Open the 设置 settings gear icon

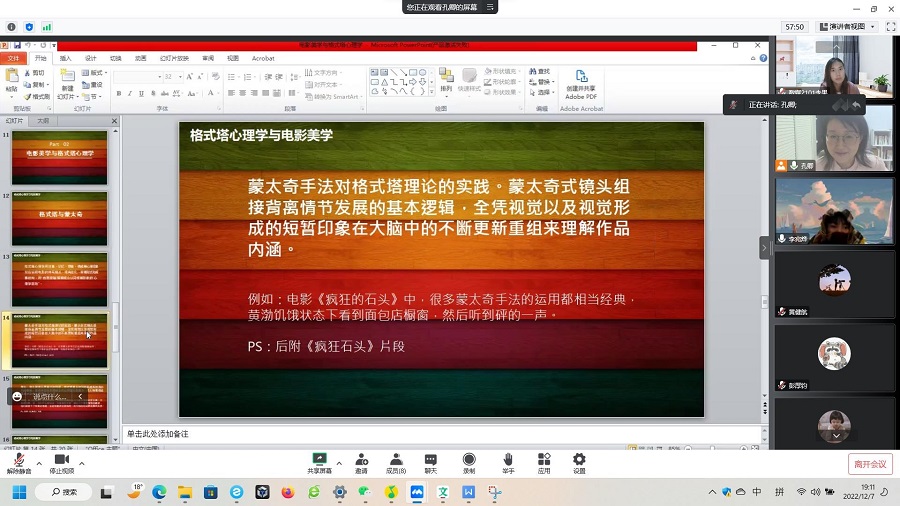click(x=579, y=459)
